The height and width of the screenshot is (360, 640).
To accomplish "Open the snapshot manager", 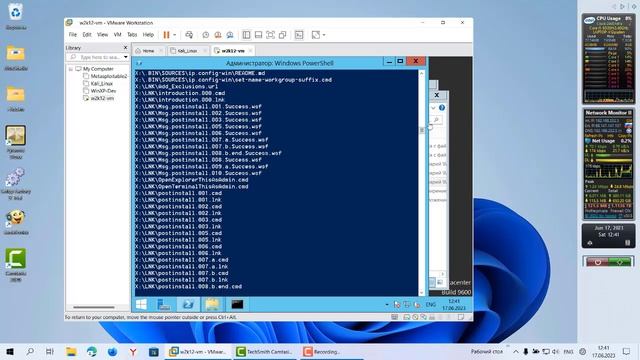I will point(230,35).
